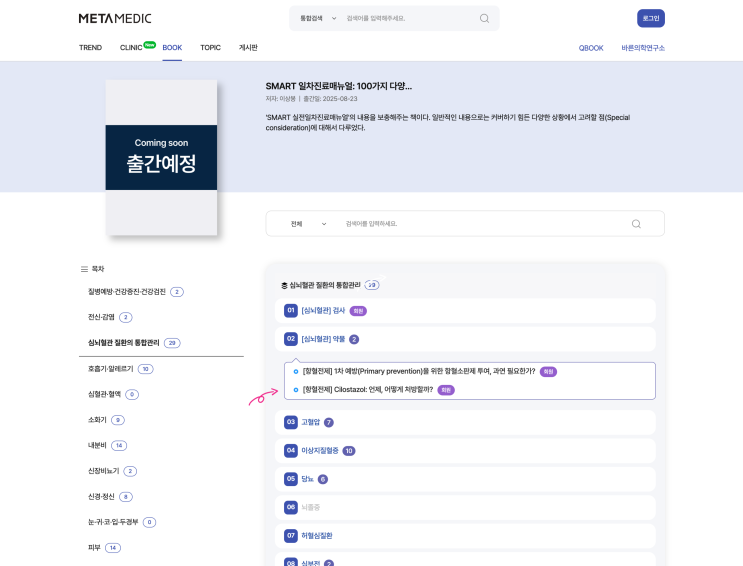Open the 통합검색 search type dropdown
This screenshot has height=566, width=743.
tap(318, 18)
